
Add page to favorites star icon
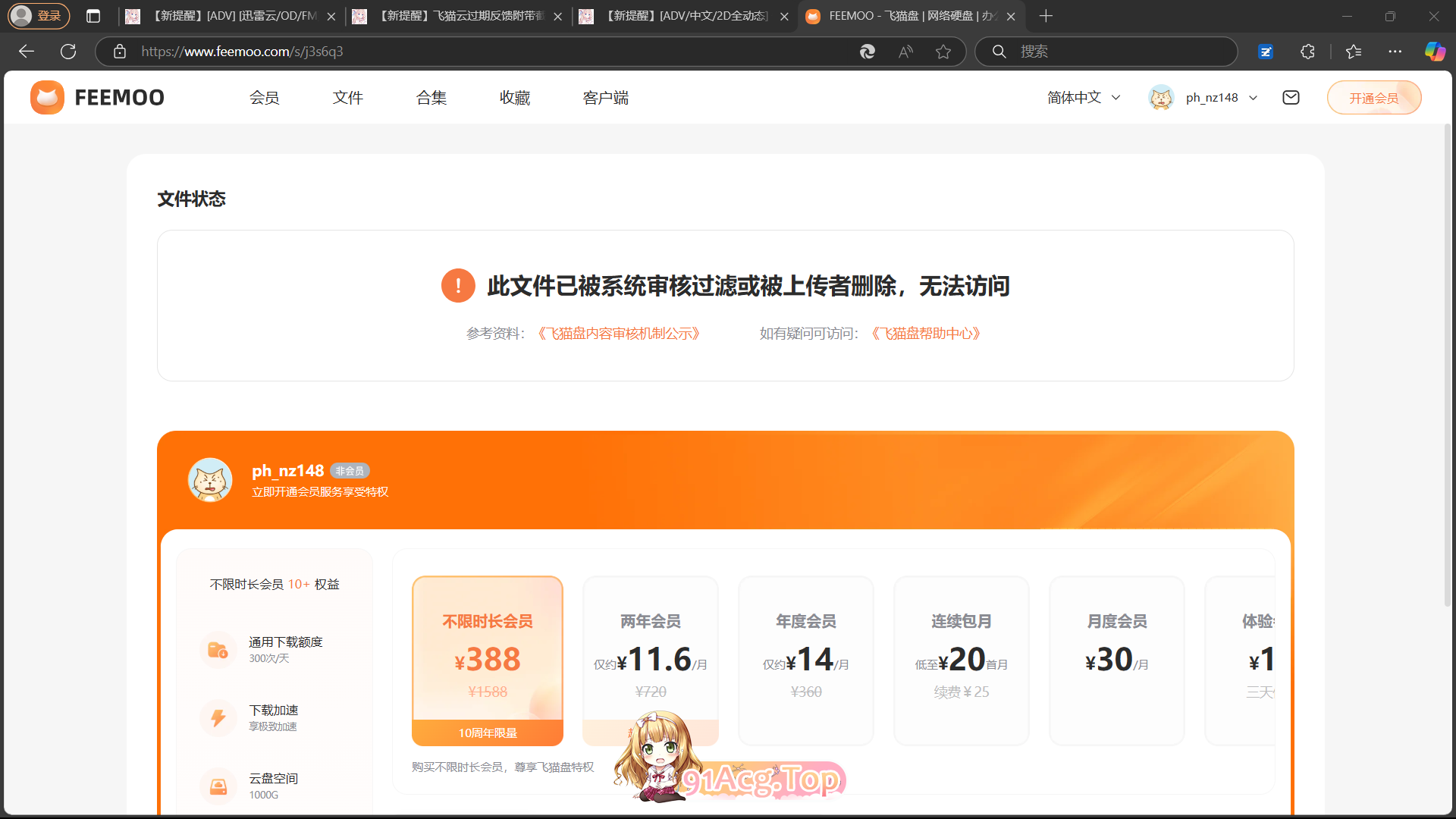943,52
